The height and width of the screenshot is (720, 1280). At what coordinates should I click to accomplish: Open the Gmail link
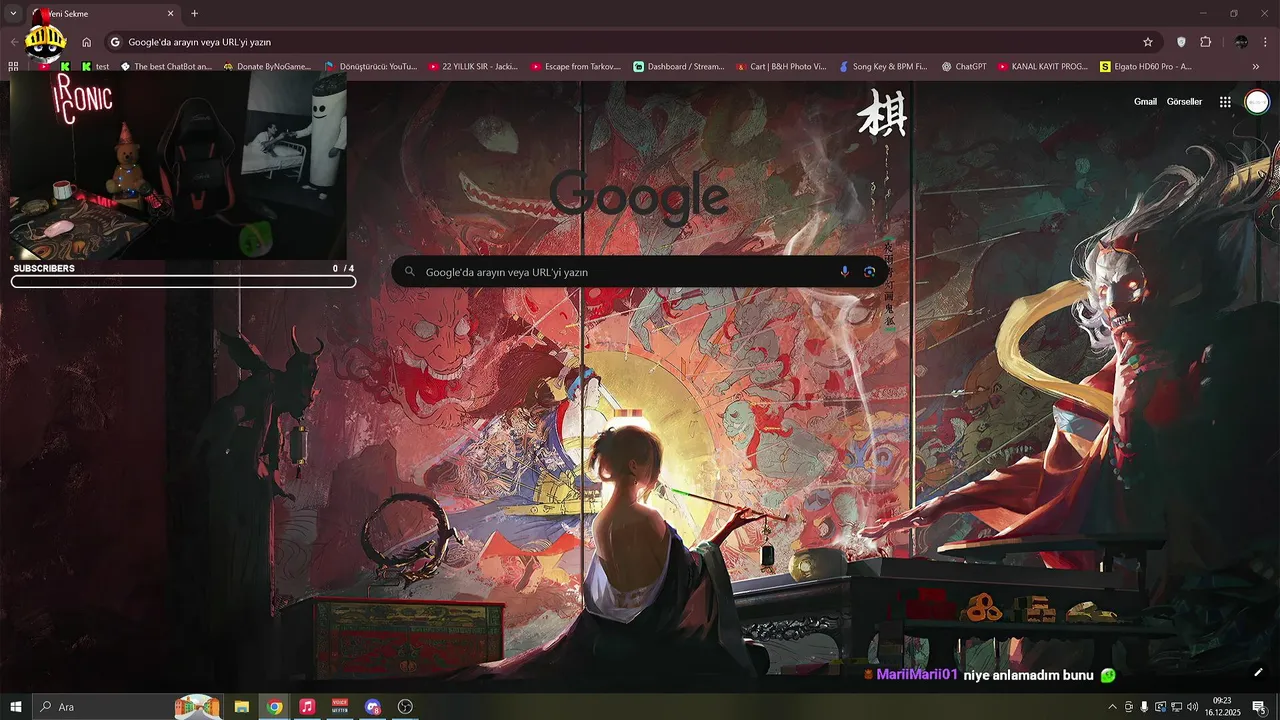pyautogui.click(x=1145, y=102)
